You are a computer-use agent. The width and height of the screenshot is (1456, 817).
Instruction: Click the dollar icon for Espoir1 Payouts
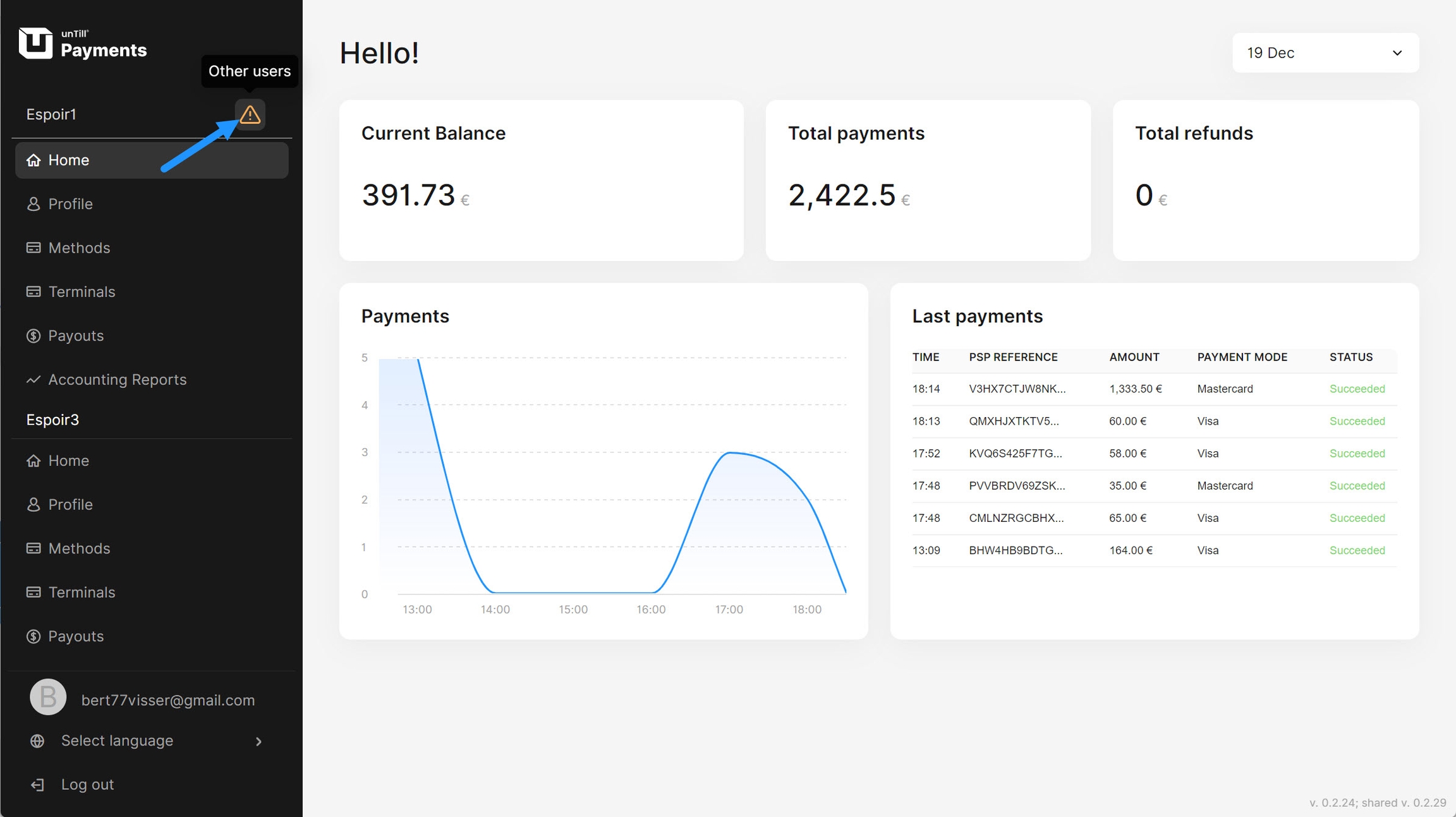33,336
